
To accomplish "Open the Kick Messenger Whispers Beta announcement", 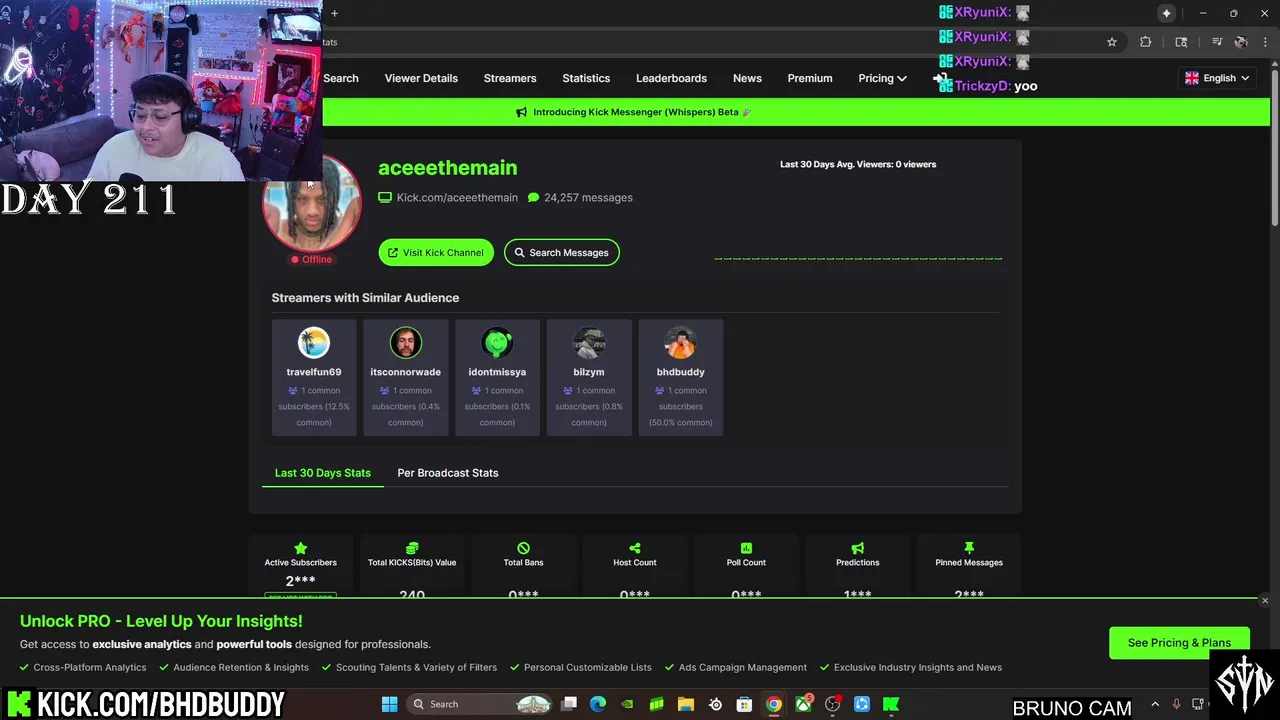I will click(642, 112).
